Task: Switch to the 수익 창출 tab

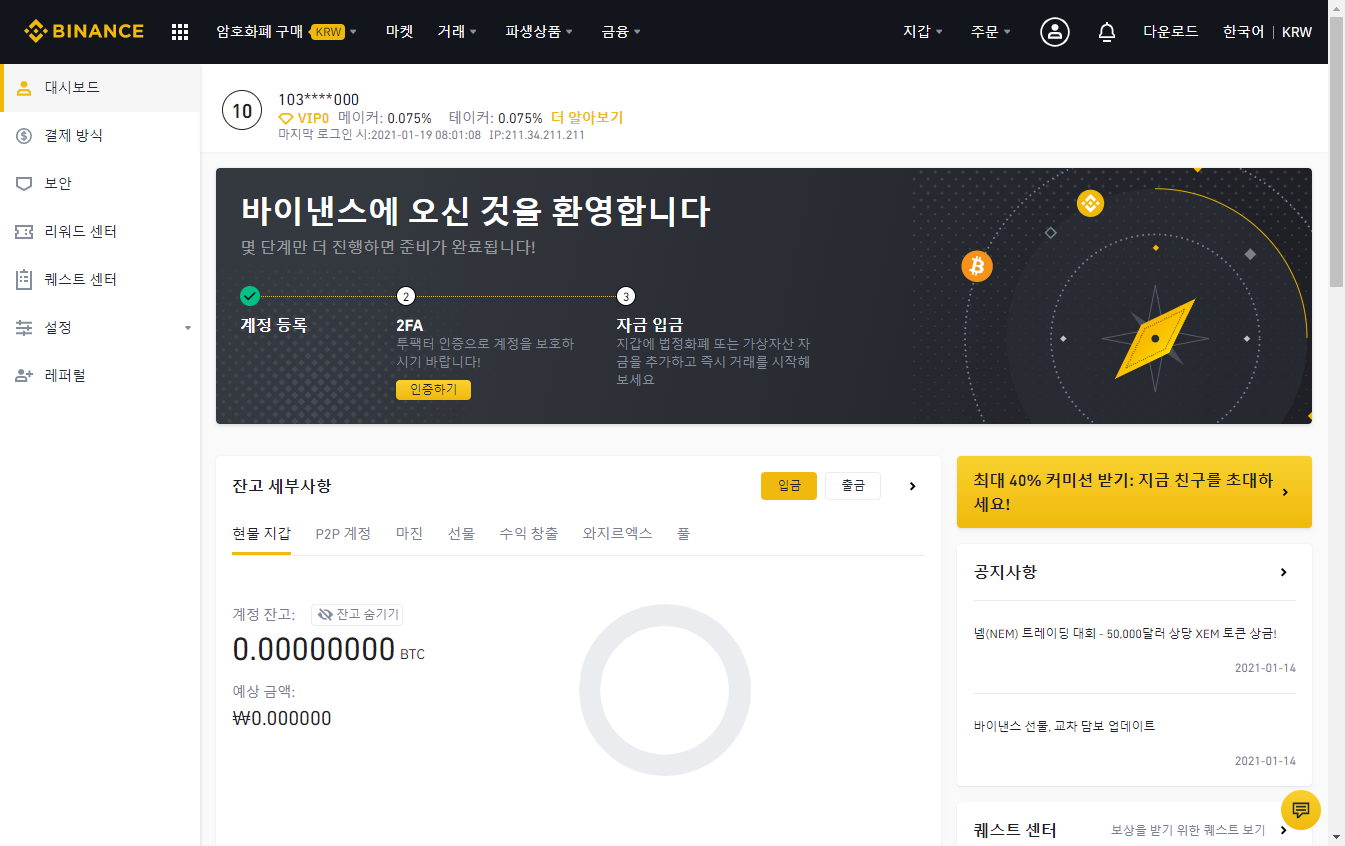Action: point(529,534)
